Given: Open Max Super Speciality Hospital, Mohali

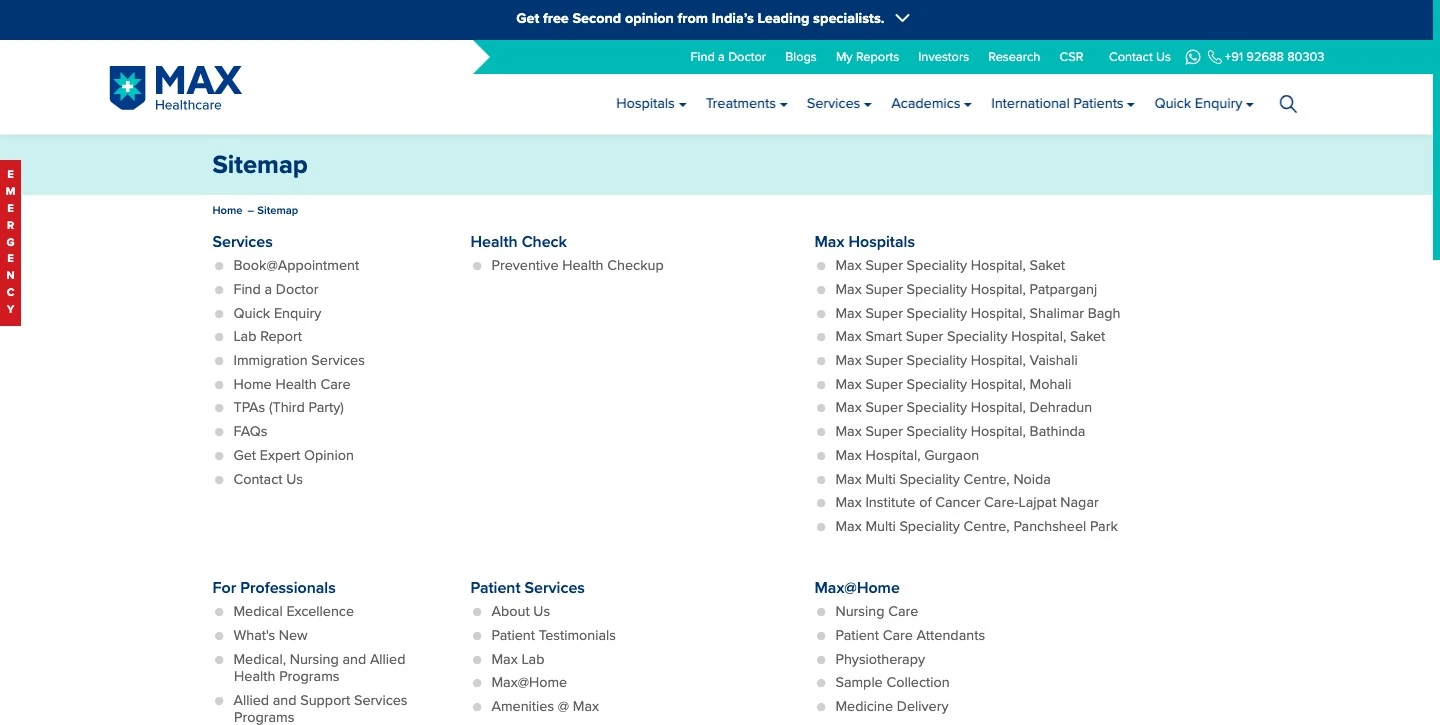Looking at the screenshot, I should click(x=953, y=385).
